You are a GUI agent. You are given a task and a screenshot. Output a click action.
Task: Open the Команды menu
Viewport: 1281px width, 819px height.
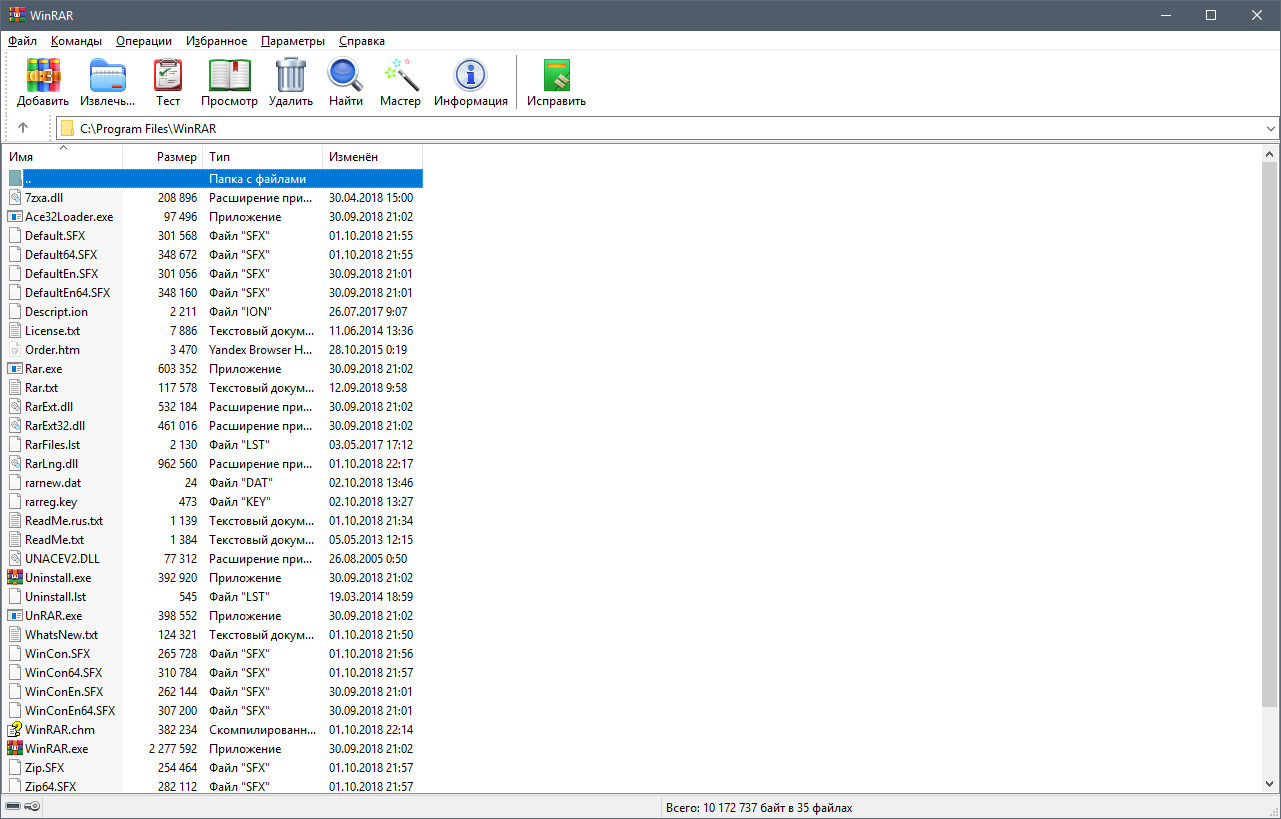[x=76, y=41]
